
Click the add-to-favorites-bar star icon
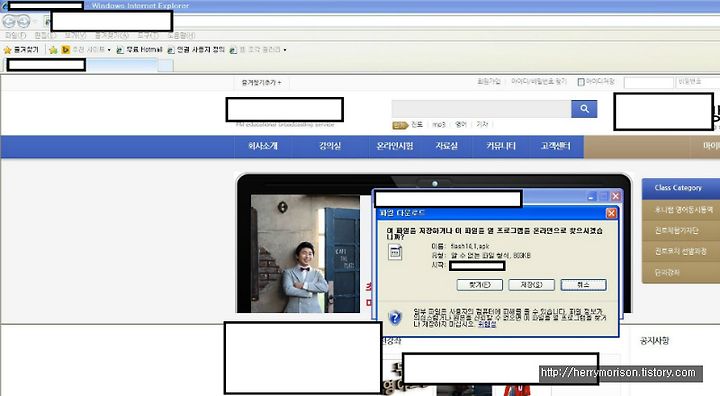(x=53, y=50)
